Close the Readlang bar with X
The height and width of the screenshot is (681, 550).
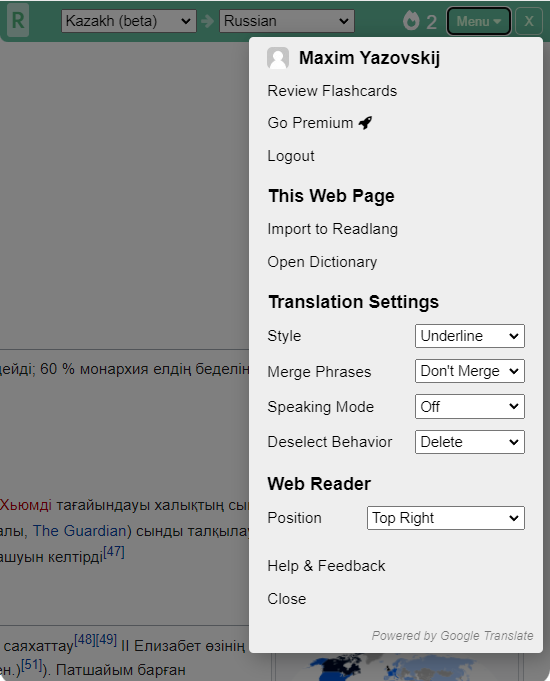tap(529, 21)
